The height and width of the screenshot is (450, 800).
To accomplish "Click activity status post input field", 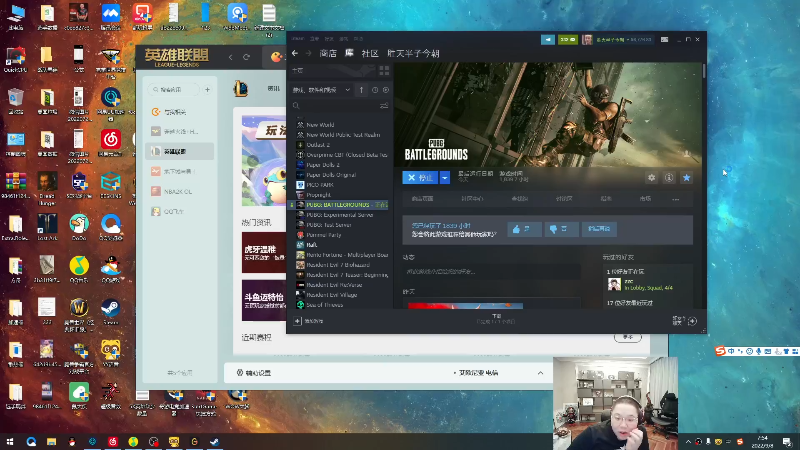I will [491, 271].
